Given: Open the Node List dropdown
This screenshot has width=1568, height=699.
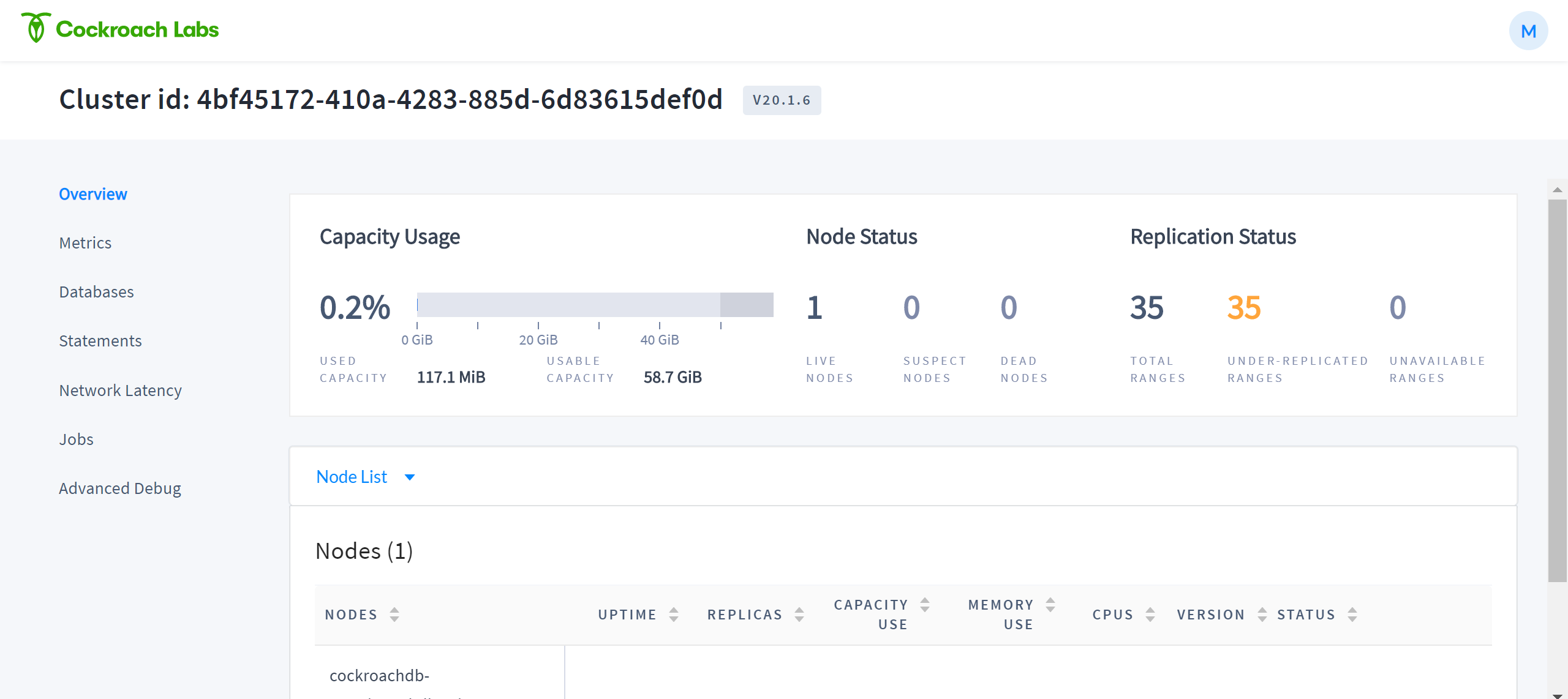Looking at the screenshot, I should coord(352,477).
